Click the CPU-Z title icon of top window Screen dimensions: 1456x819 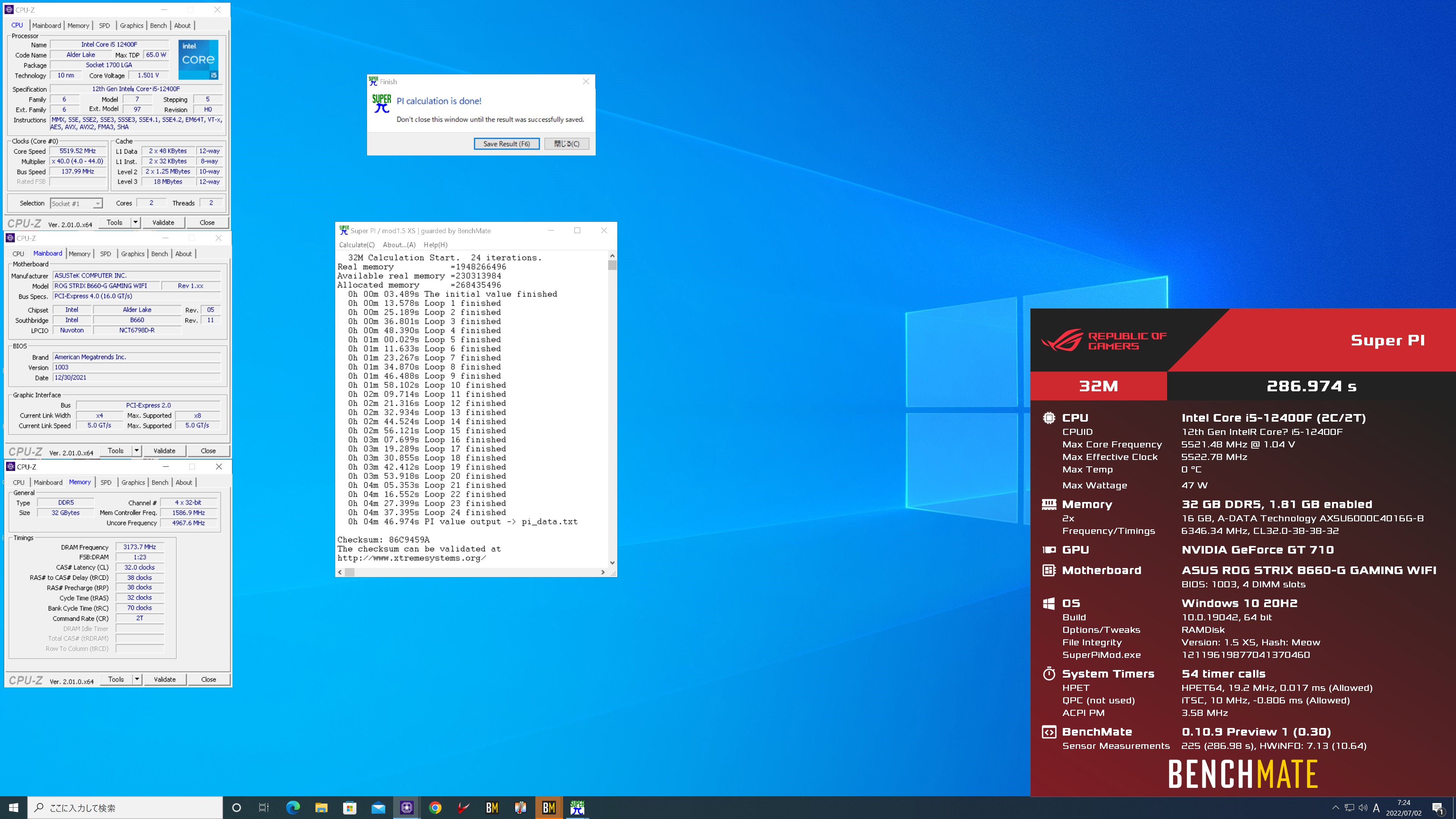tap(9, 9)
